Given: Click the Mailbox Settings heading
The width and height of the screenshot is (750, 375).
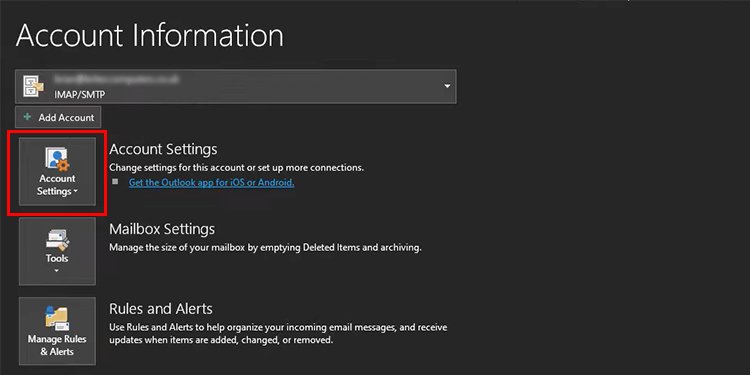Looking at the screenshot, I should pos(162,229).
